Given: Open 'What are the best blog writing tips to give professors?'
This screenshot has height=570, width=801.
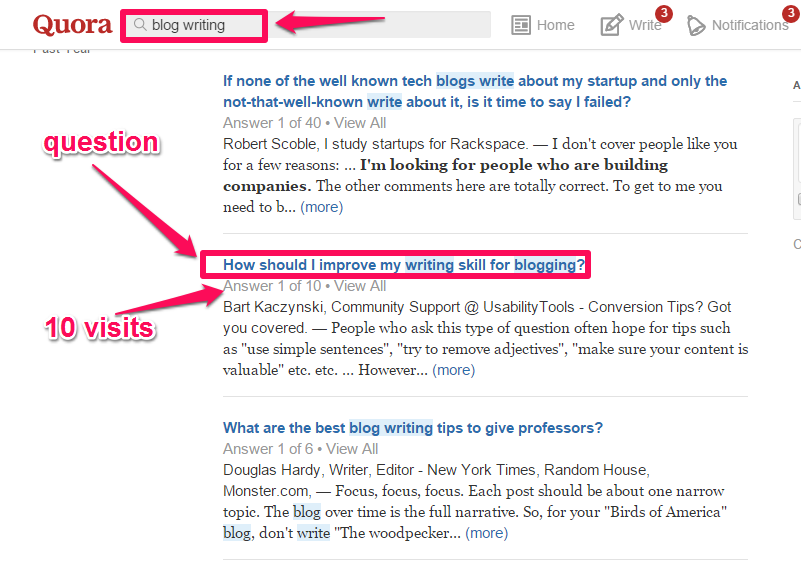Looking at the screenshot, I should point(413,428).
